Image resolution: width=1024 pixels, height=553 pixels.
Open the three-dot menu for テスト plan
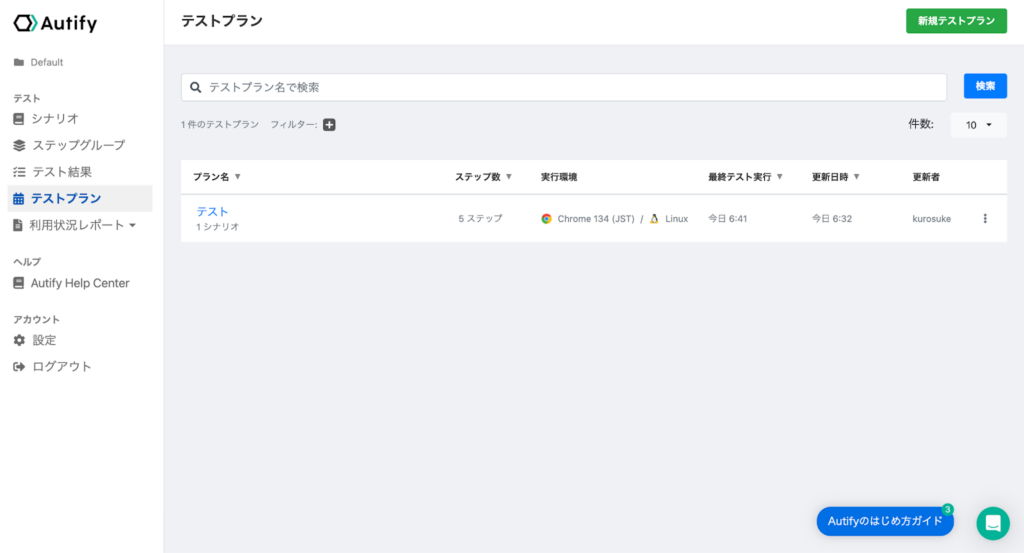[x=985, y=219]
